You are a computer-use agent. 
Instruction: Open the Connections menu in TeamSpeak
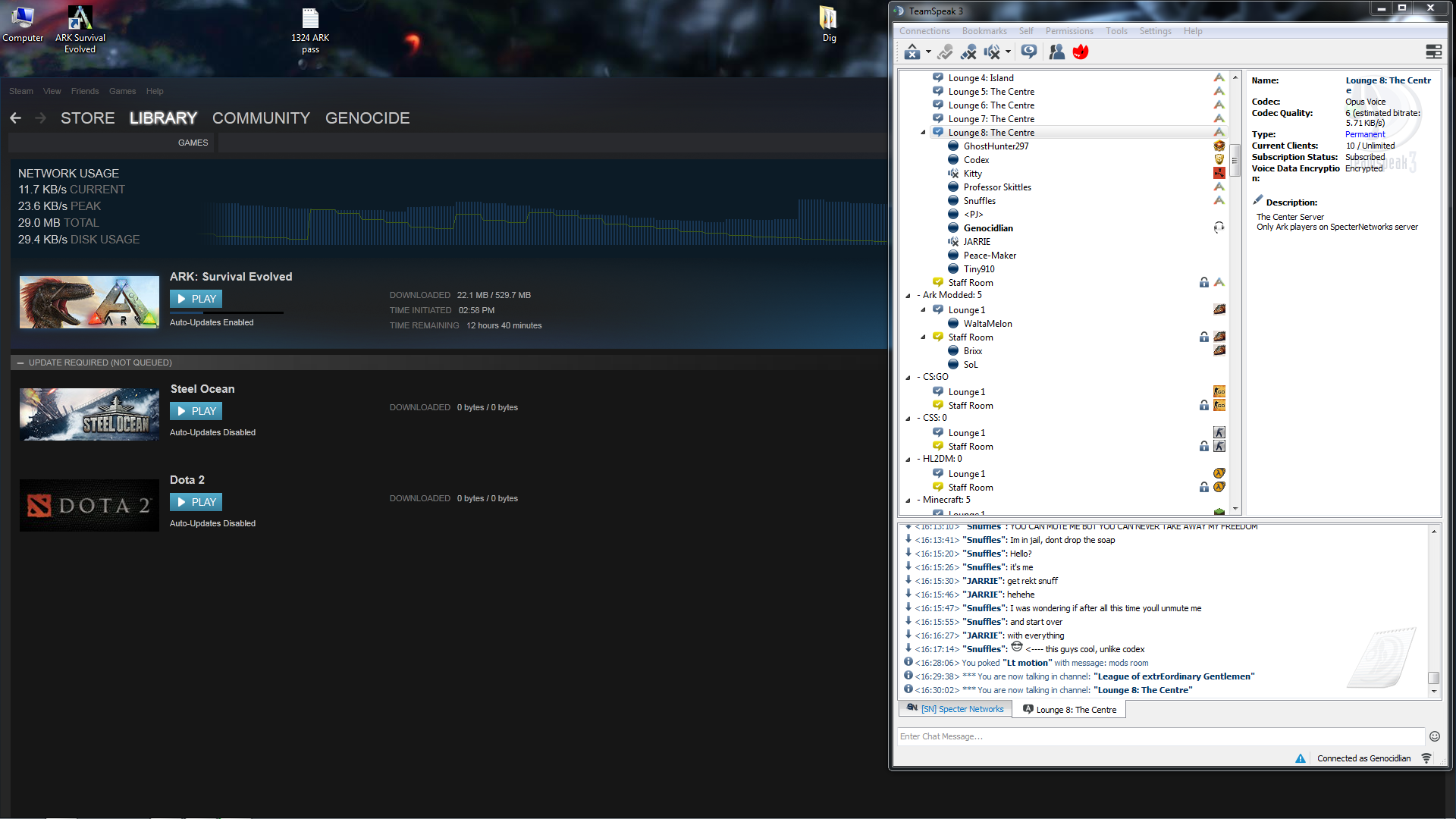tap(924, 31)
